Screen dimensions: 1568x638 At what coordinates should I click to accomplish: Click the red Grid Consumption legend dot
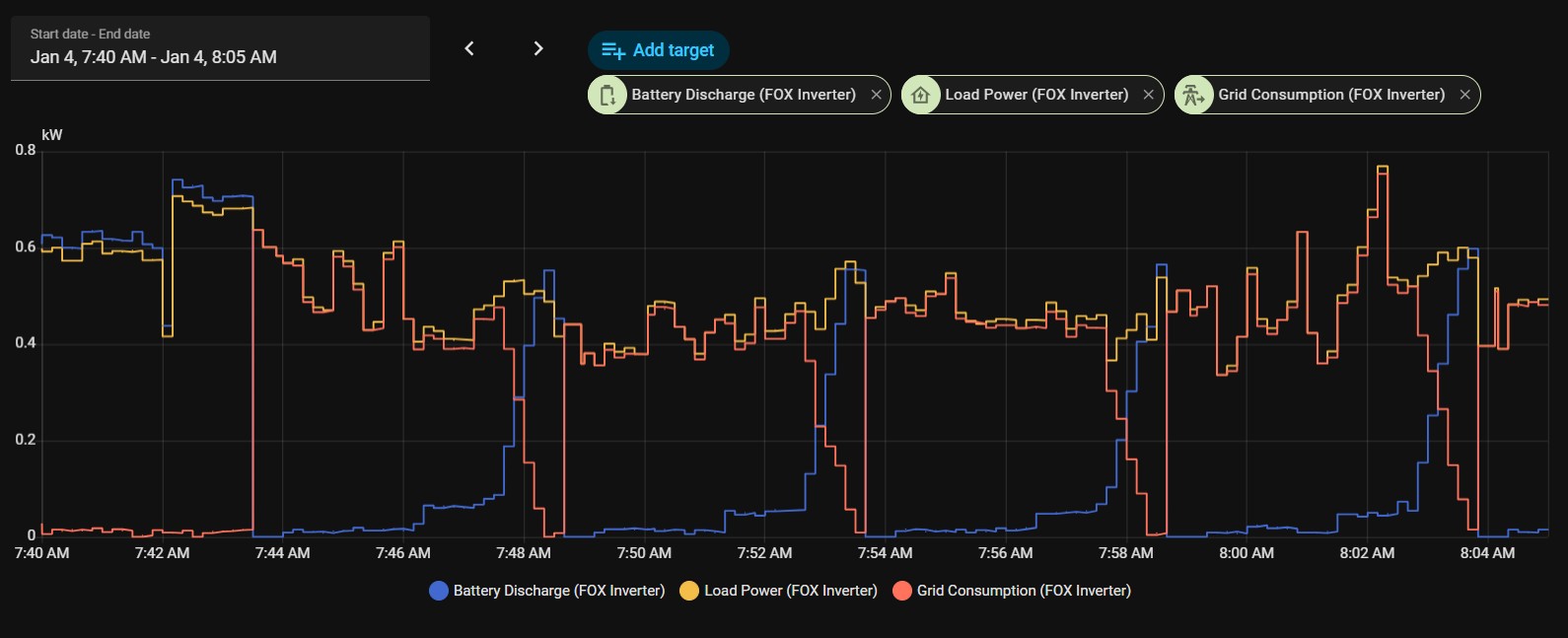(901, 591)
